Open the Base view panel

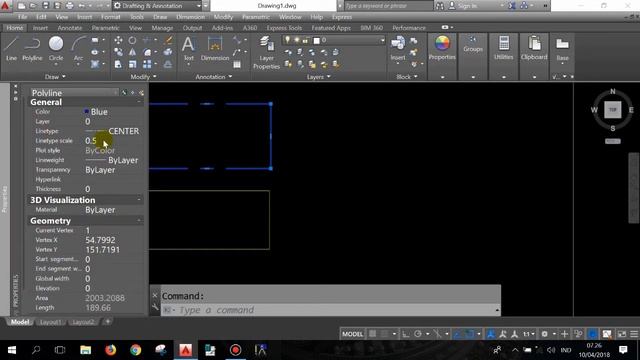pyautogui.click(x=562, y=49)
